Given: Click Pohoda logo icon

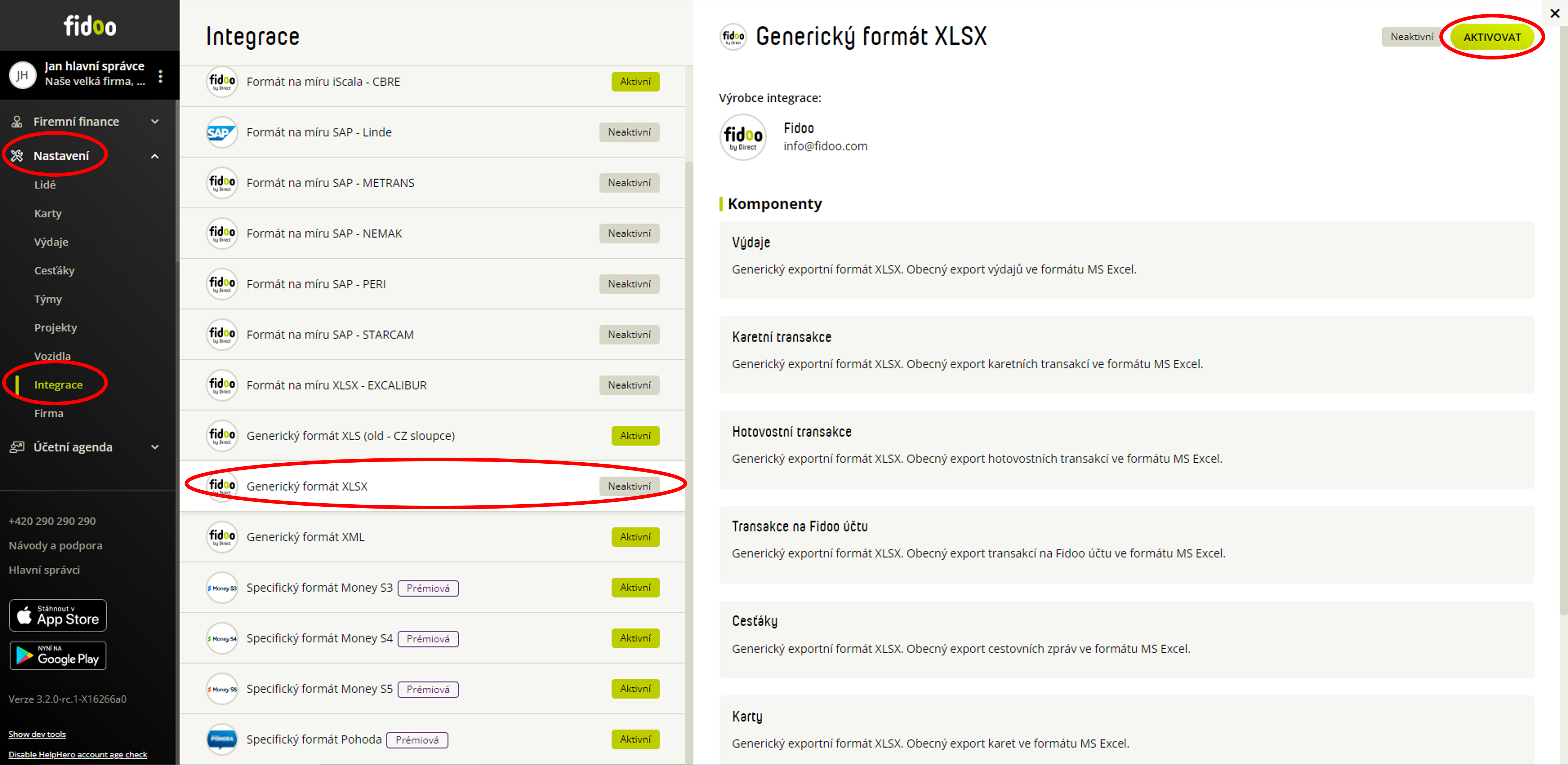Looking at the screenshot, I should 222,739.
